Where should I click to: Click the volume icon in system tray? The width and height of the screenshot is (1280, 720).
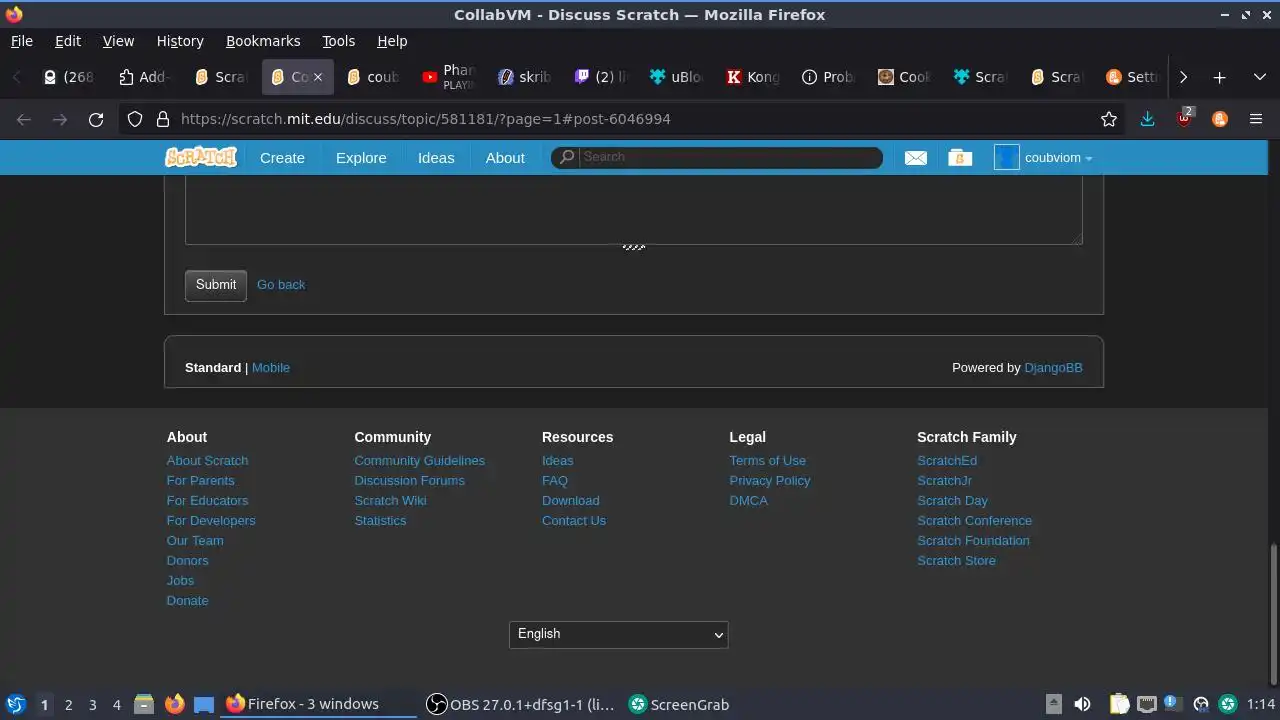1082,704
